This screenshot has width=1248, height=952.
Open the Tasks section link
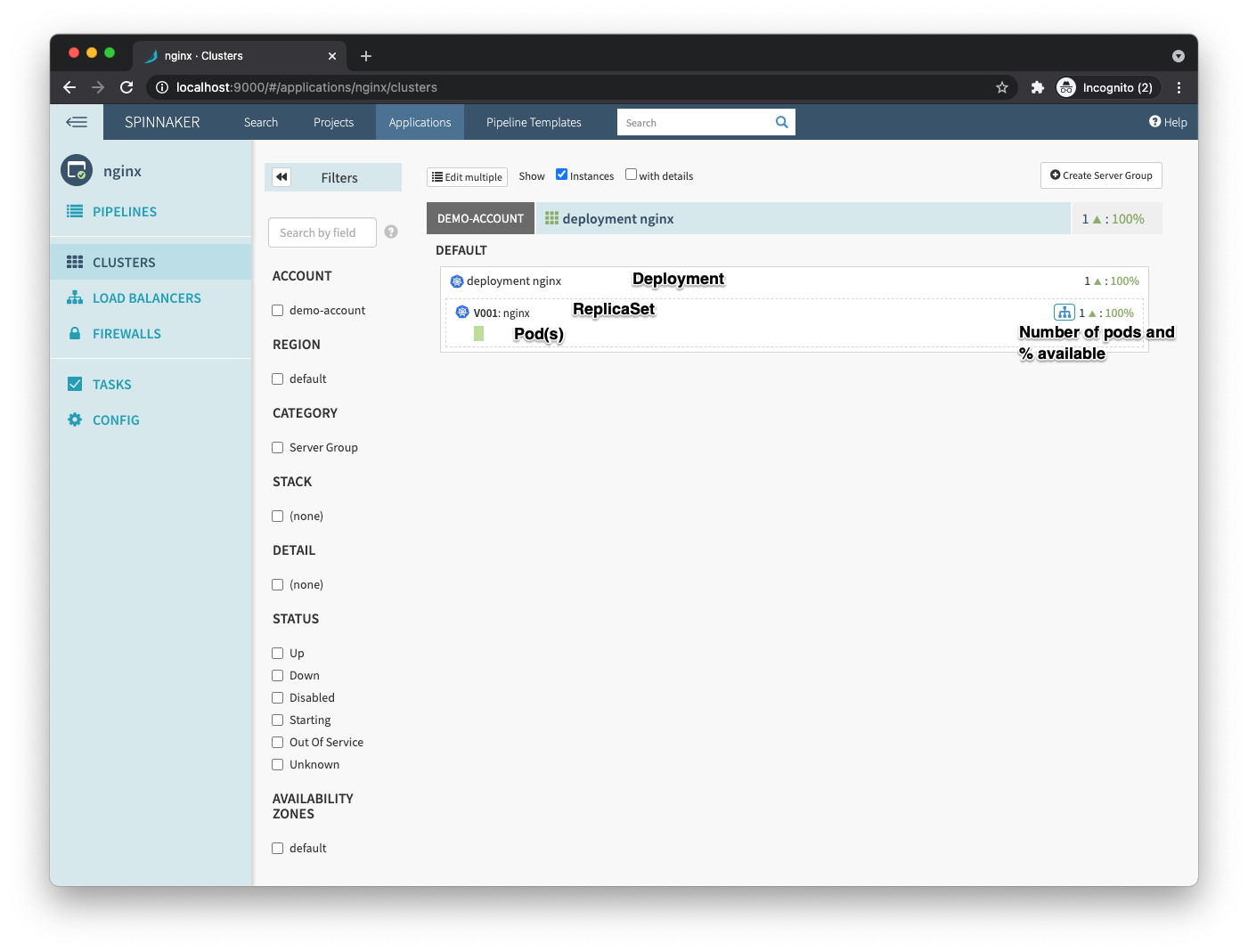tap(112, 385)
